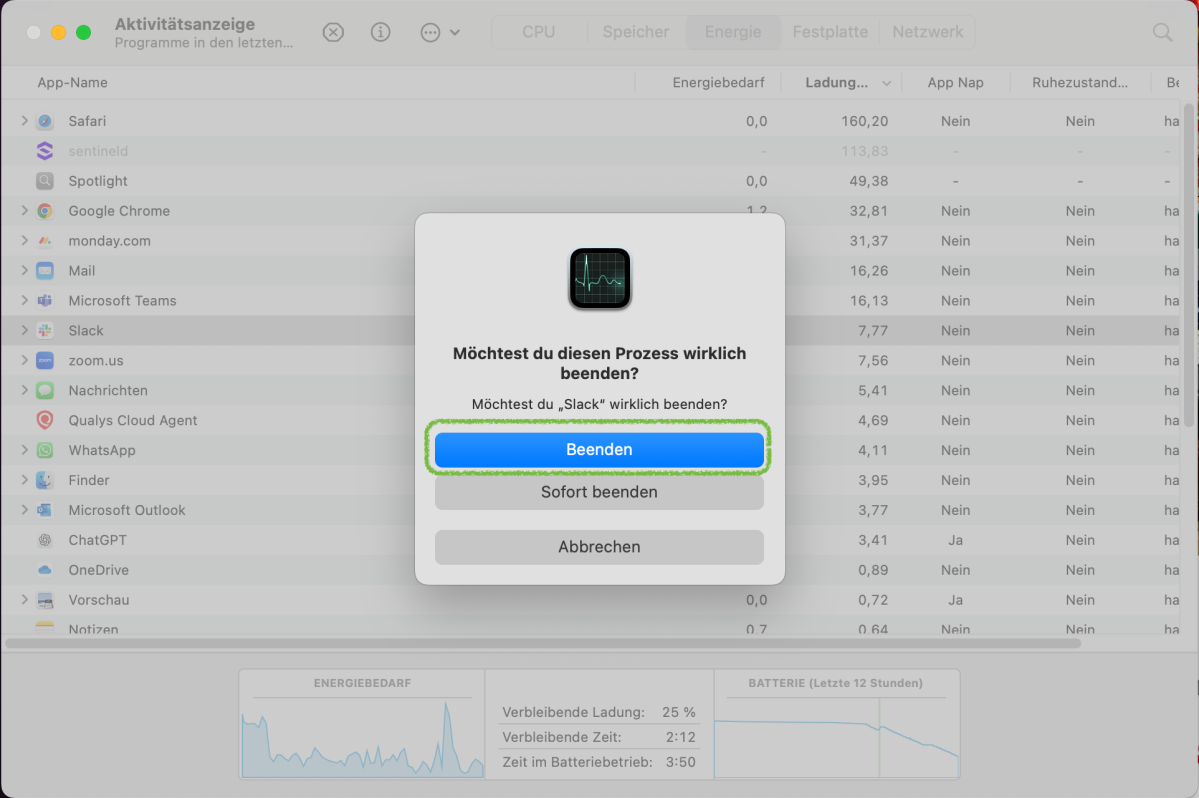The height and width of the screenshot is (798, 1199).
Task: Click the horizontal scrollbar below the list
Action: coord(543,644)
